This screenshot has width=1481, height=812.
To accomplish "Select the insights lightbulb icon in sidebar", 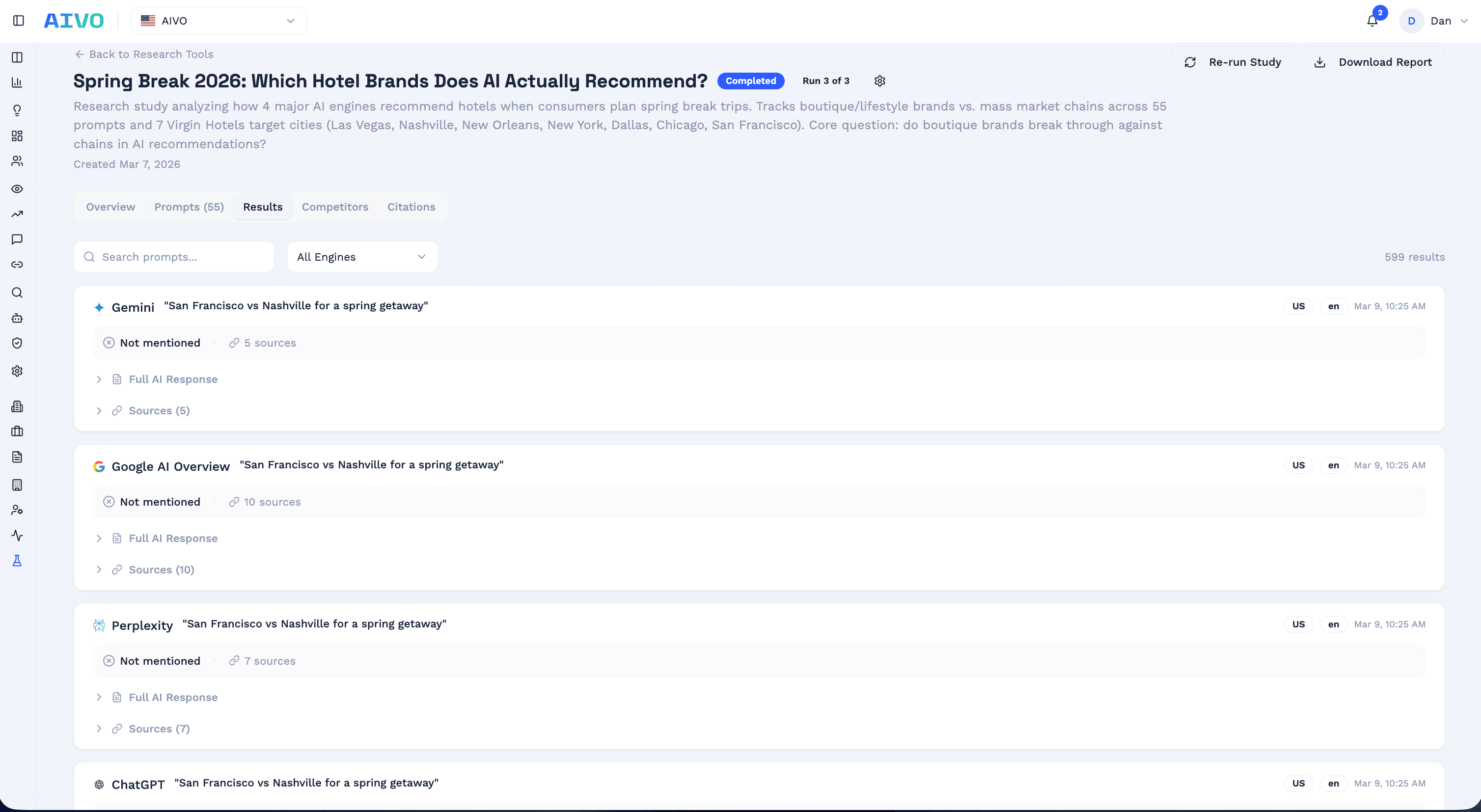I will click(x=17, y=110).
